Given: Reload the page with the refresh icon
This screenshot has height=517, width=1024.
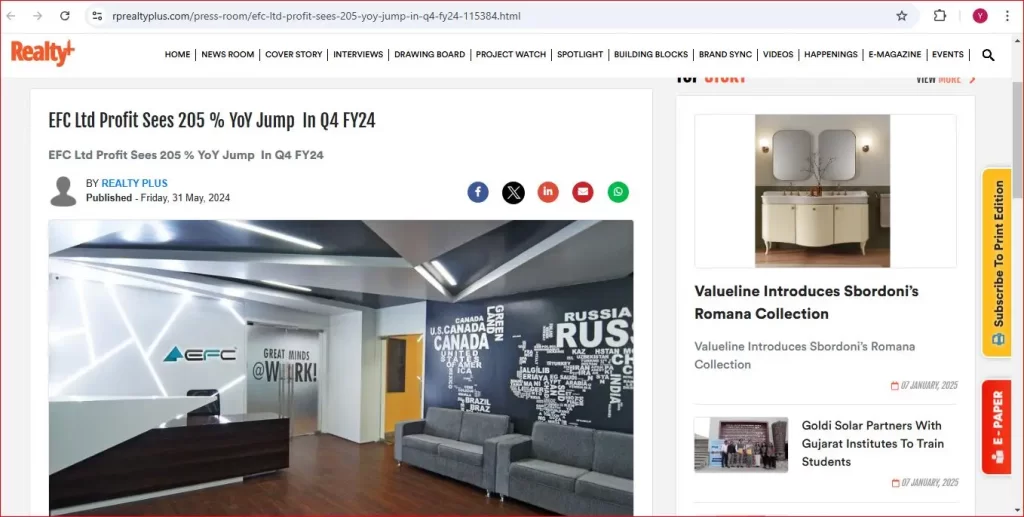Looking at the screenshot, I should click(65, 16).
